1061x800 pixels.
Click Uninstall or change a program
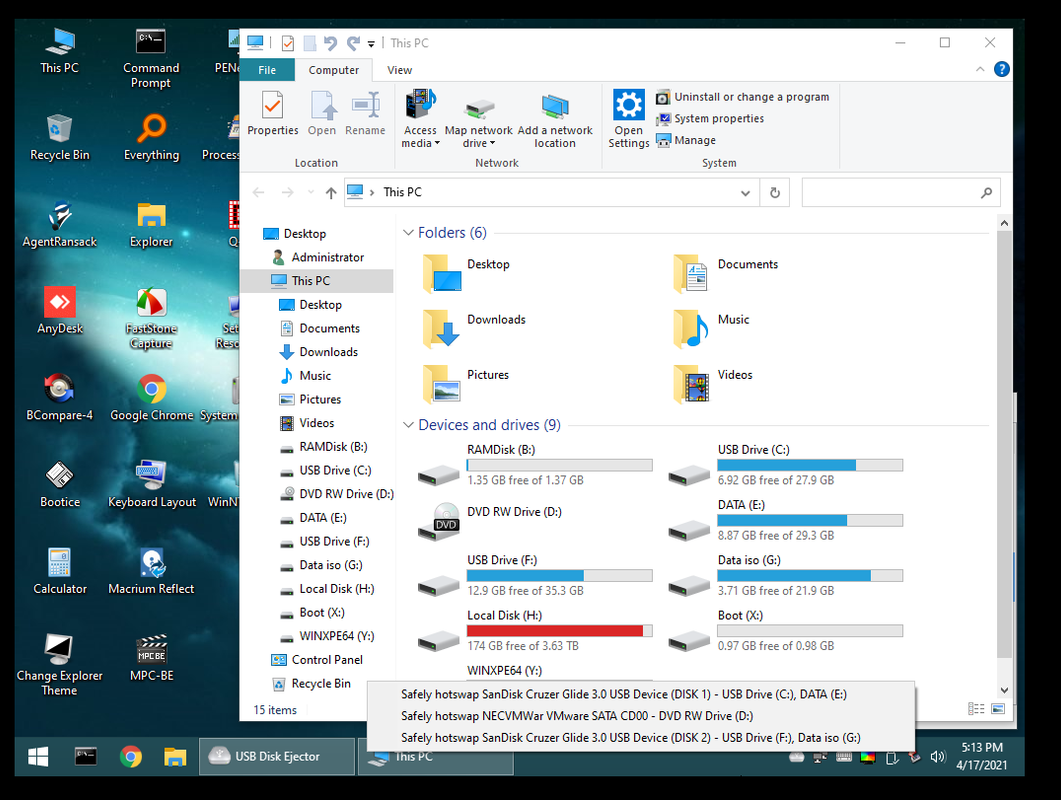[x=742, y=97]
